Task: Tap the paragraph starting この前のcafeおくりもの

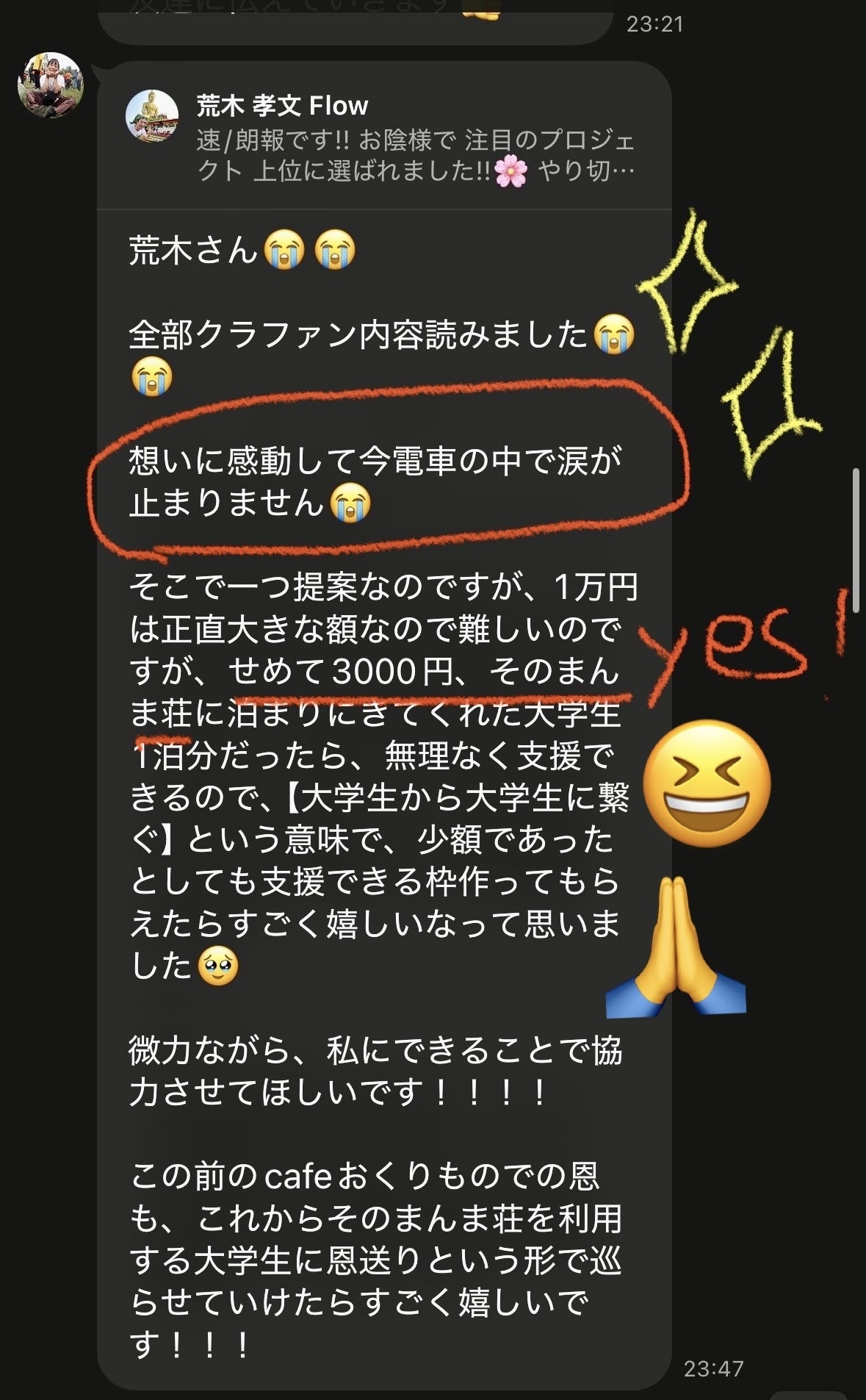Action: pyautogui.click(x=375, y=1261)
